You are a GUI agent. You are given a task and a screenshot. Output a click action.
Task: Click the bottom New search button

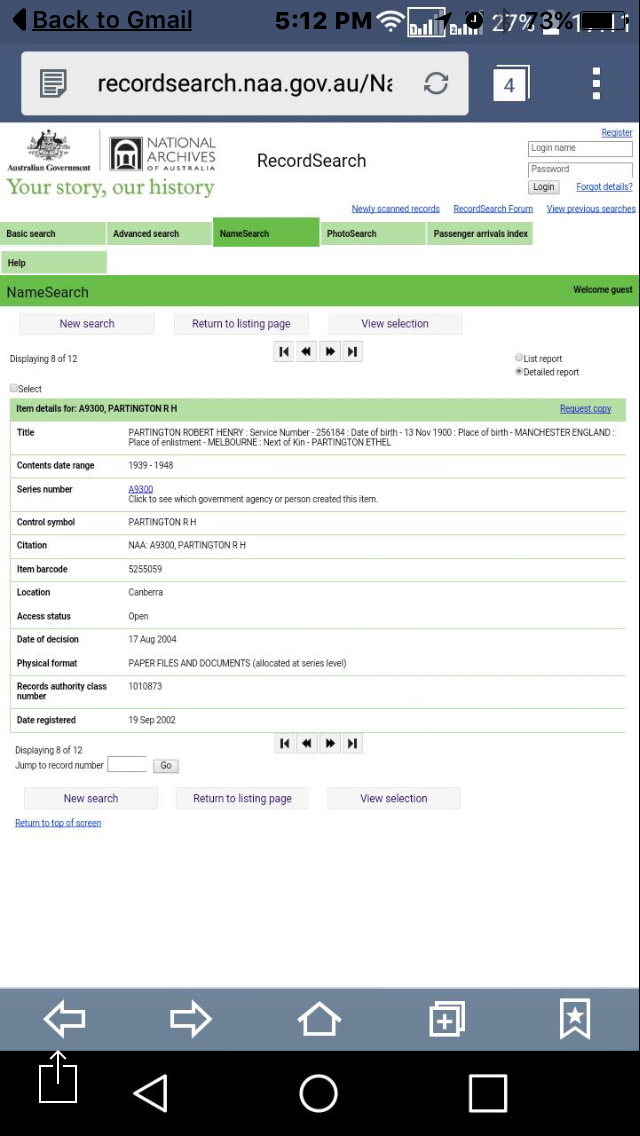pyautogui.click(x=91, y=798)
